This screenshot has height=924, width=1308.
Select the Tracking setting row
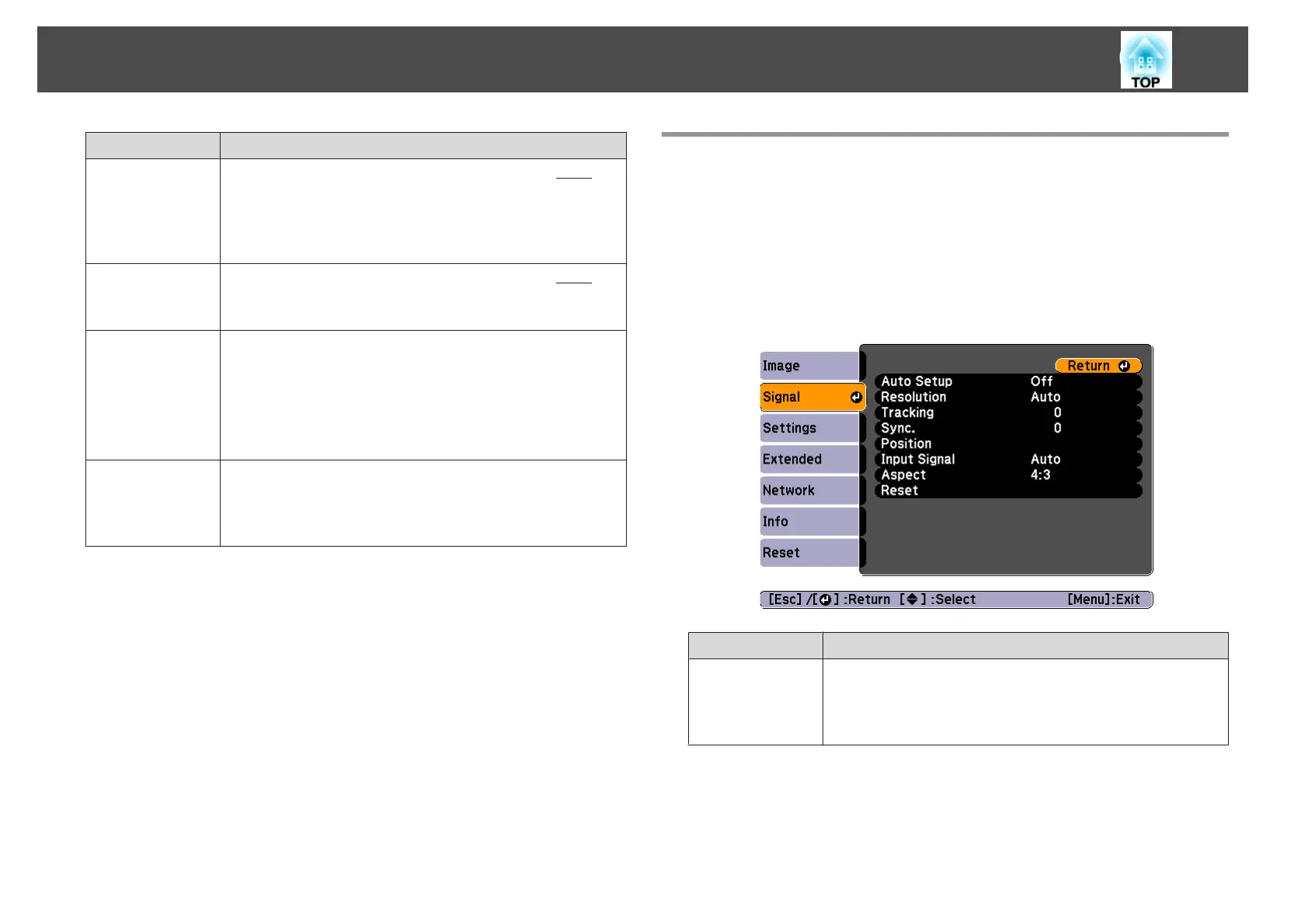pos(1008,412)
